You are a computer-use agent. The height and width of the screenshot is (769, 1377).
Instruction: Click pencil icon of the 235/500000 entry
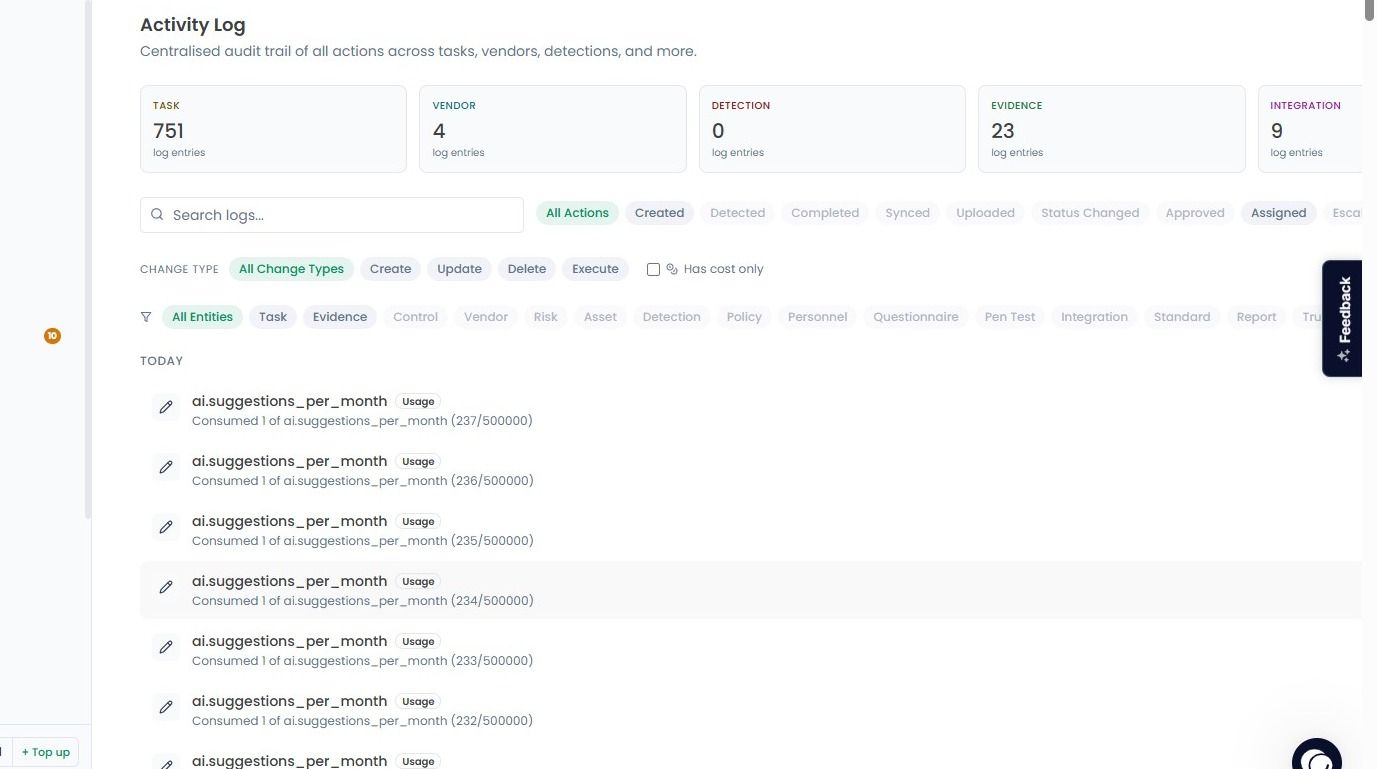pos(166,527)
